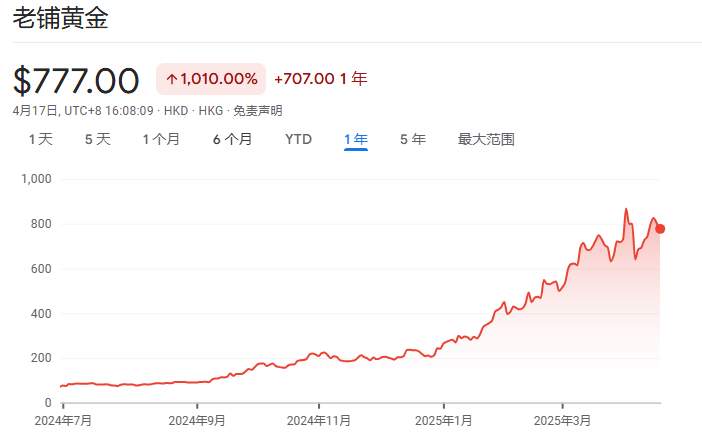702x443 pixels.
Task: Select the 5天 range tab
Action: pos(98,139)
